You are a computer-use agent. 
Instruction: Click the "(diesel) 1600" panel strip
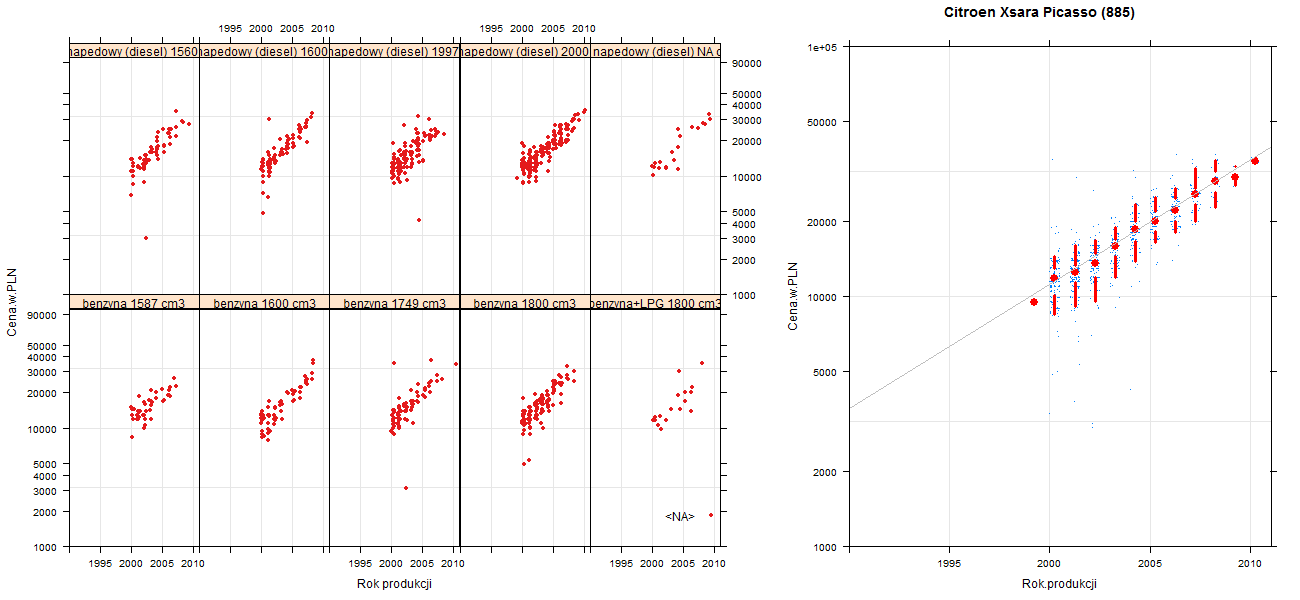[265, 51]
